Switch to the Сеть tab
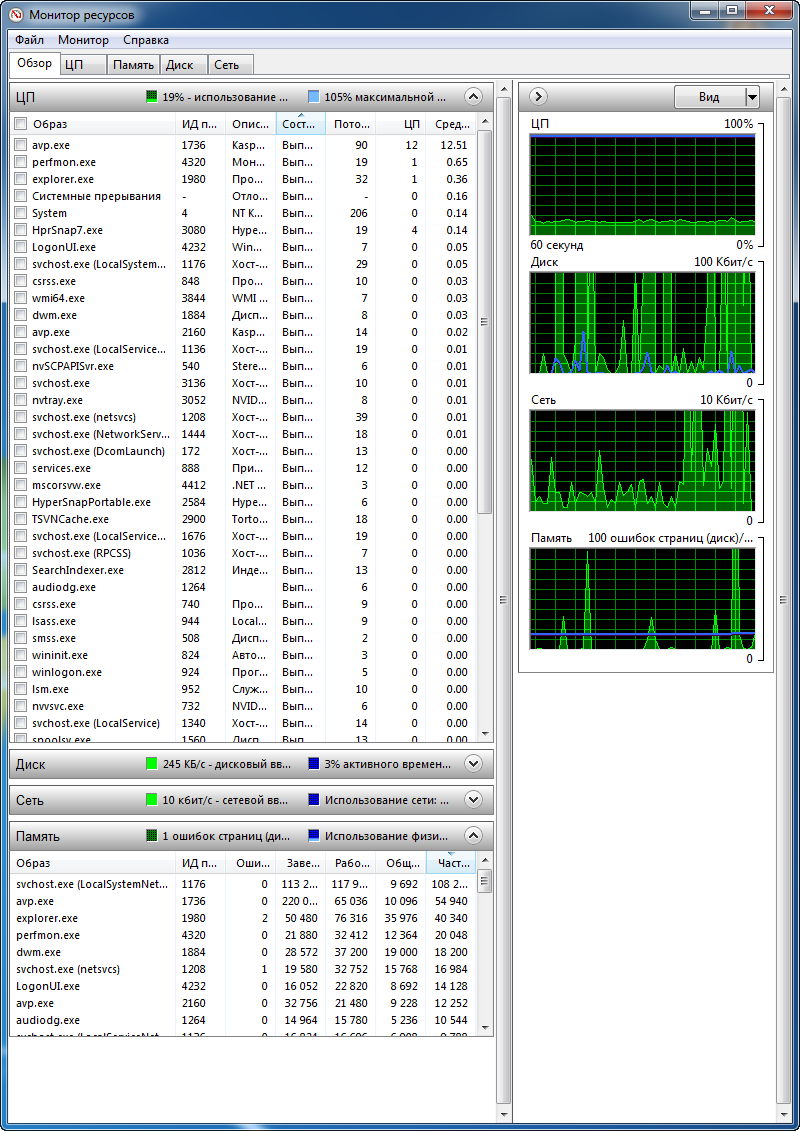The height and width of the screenshot is (1131, 800). click(231, 65)
